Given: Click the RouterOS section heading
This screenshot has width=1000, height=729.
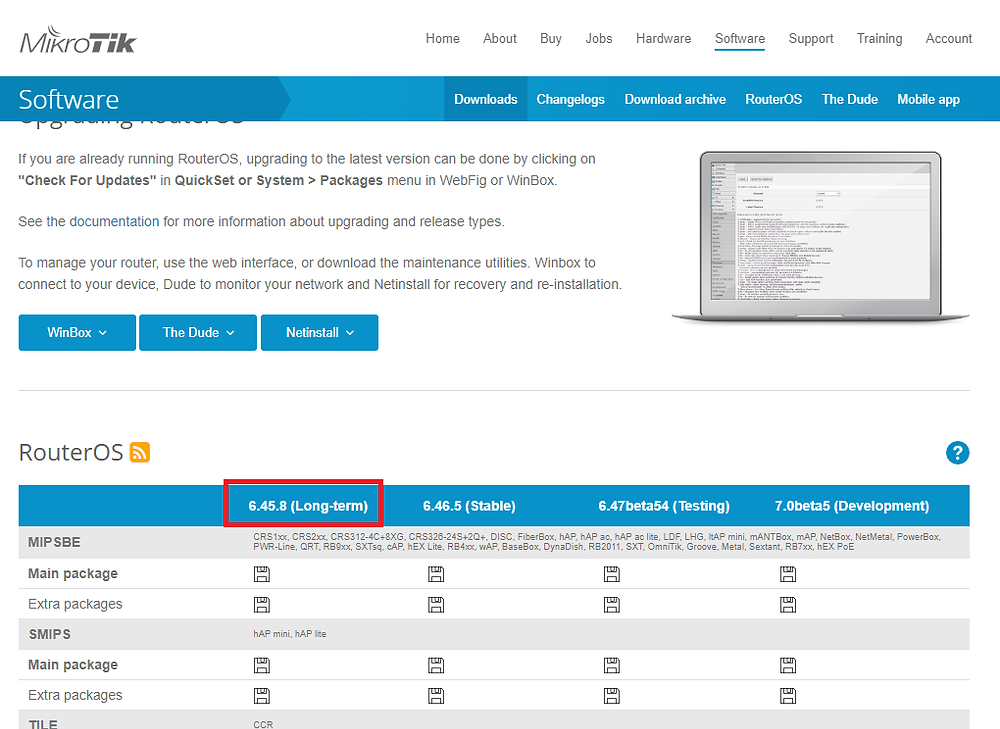Looking at the screenshot, I should pyautogui.click(x=71, y=452).
